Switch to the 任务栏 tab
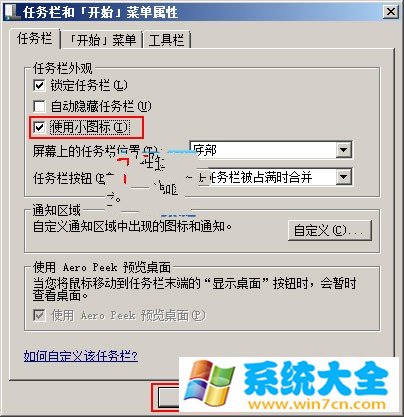The image size is (404, 417). pyautogui.click(x=34, y=38)
